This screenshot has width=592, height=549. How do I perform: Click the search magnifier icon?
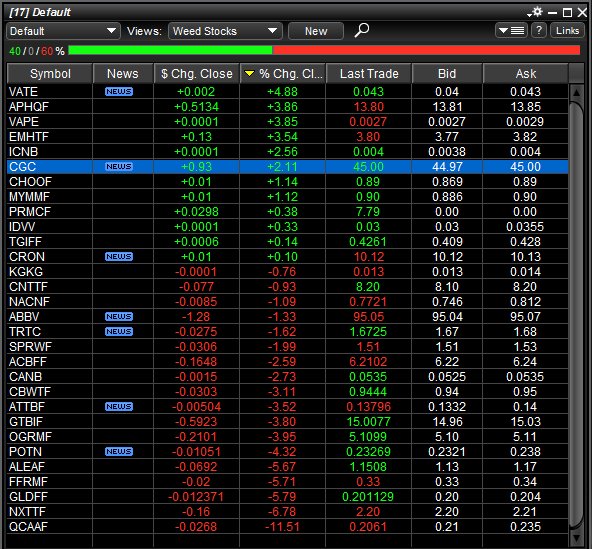(361, 31)
